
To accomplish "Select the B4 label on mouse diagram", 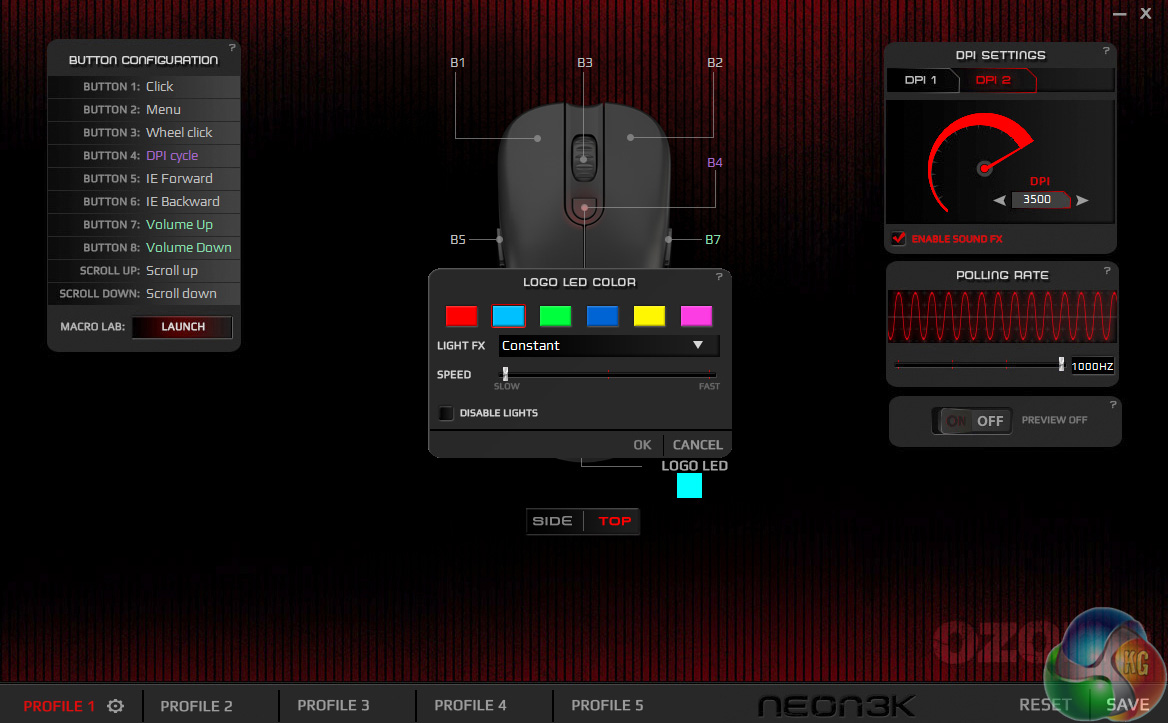I will [x=714, y=162].
